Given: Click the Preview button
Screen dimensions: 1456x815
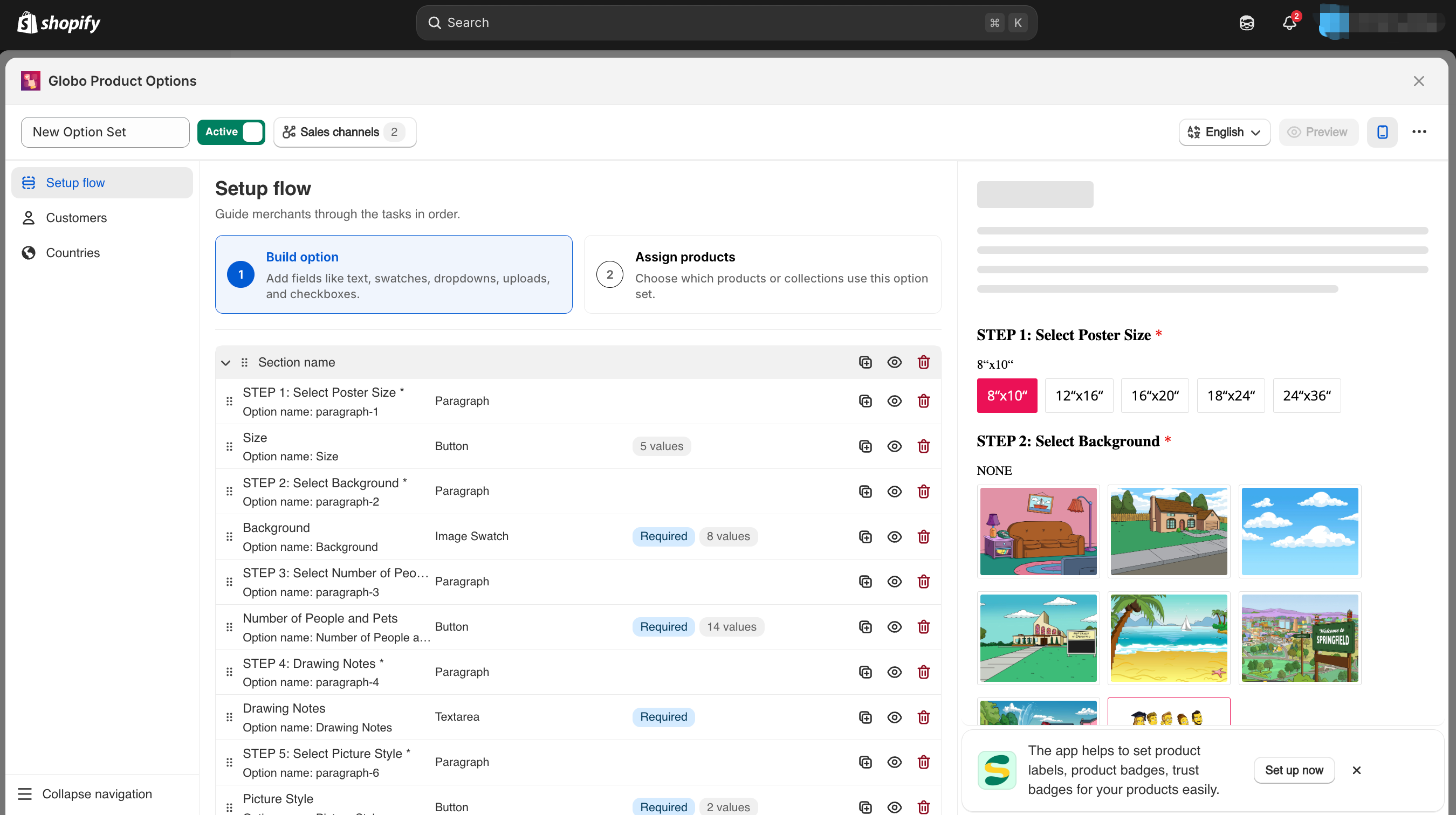Looking at the screenshot, I should pos(1318,132).
